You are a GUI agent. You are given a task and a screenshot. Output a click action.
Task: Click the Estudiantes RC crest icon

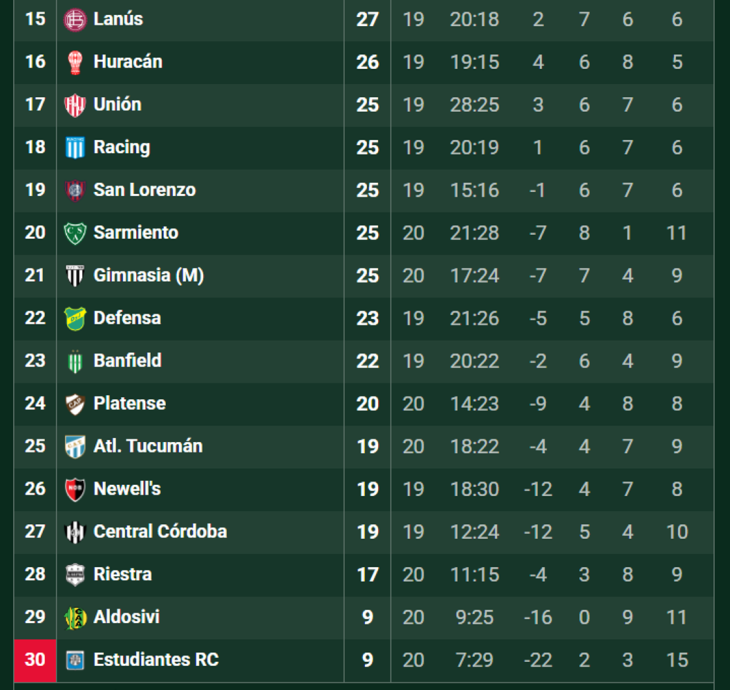[75, 660]
